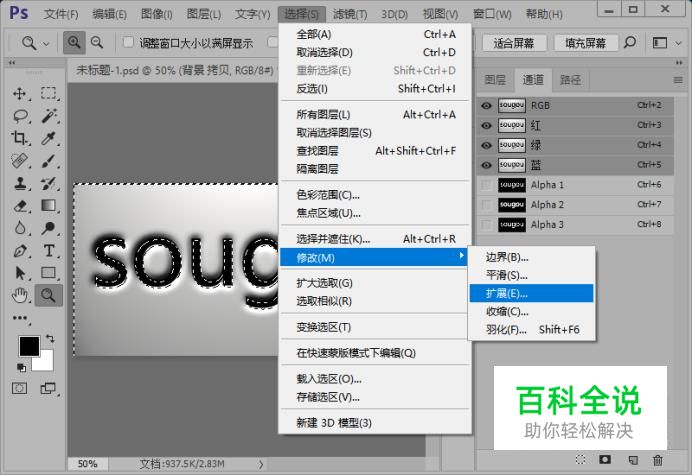The height and width of the screenshot is (475, 692).
Task: Select the Healing Brush tool
Action: tap(19, 161)
